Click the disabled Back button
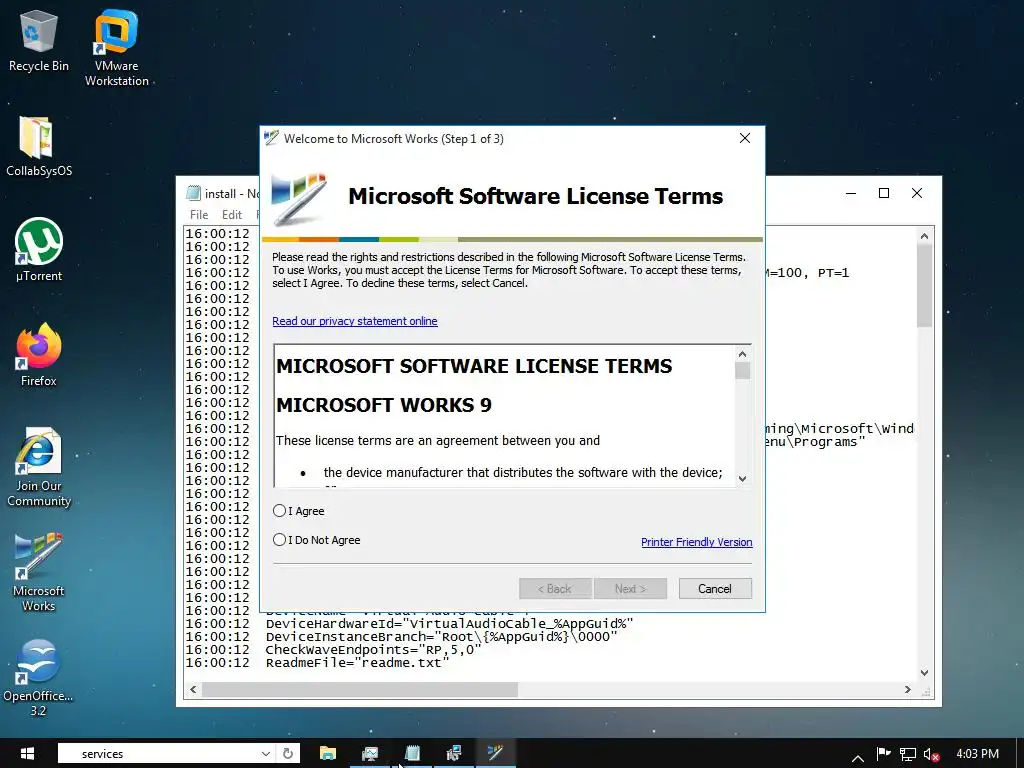Image resolution: width=1024 pixels, height=768 pixels. [555, 588]
